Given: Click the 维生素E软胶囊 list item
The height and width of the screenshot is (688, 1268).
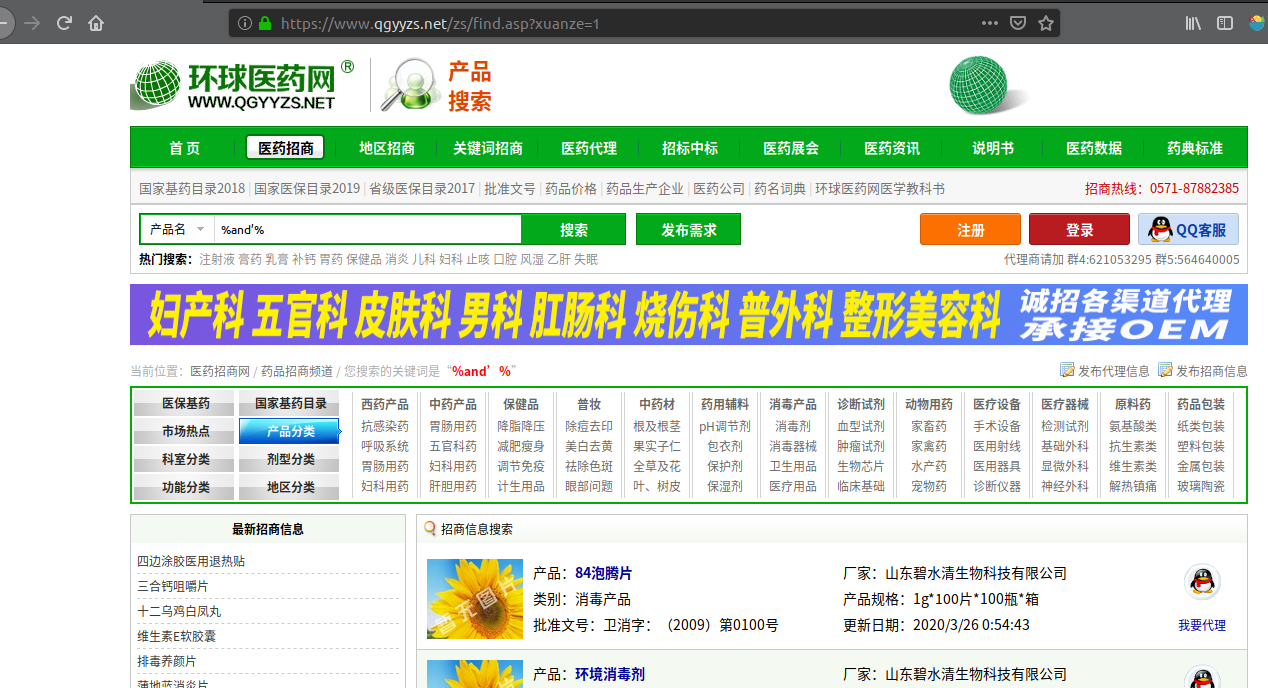Looking at the screenshot, I should (177, 636).
